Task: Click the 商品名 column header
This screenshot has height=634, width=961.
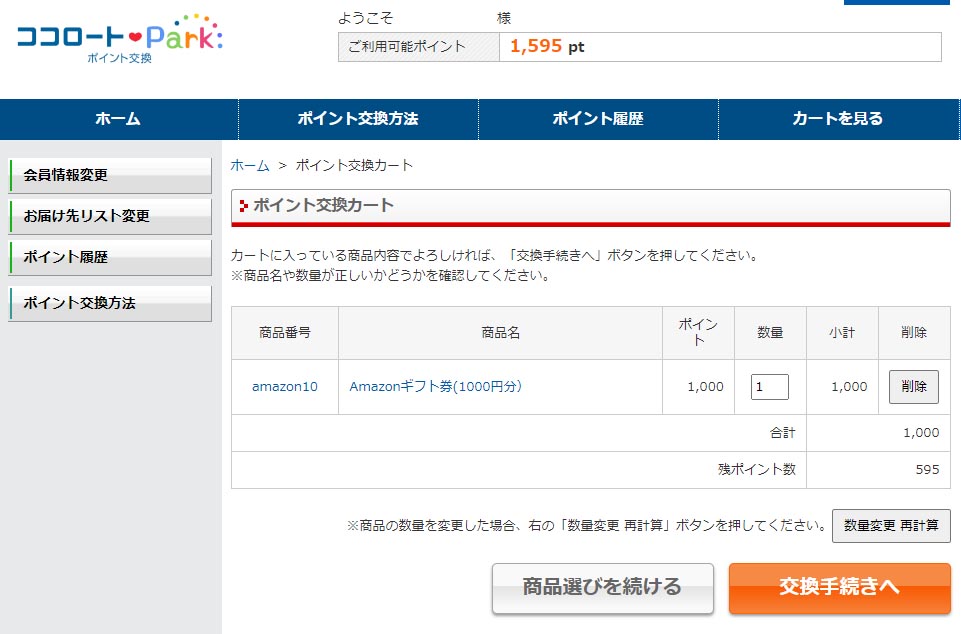Action: tap(501, 333)
